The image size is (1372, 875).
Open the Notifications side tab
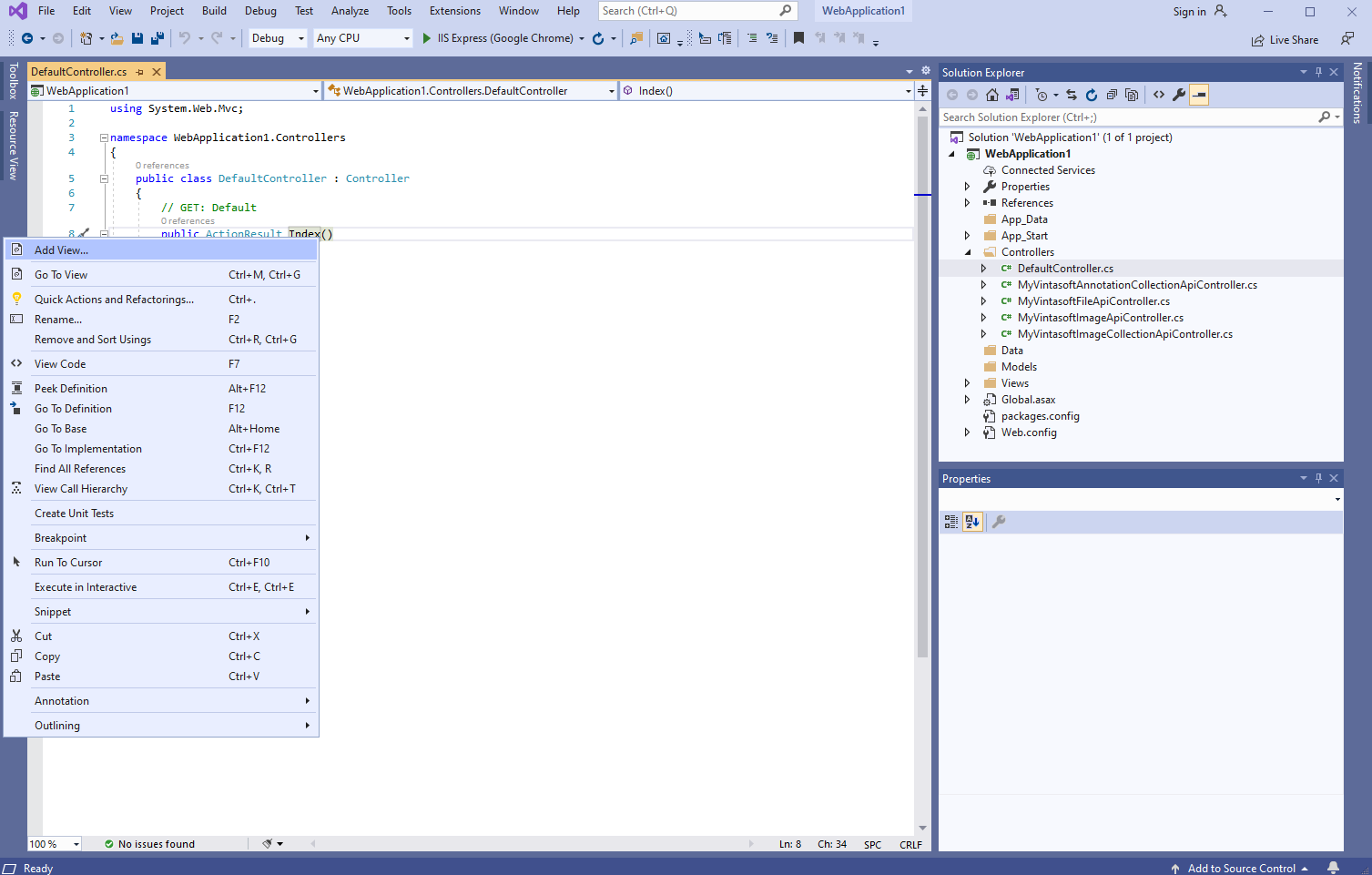[1357, 92]
